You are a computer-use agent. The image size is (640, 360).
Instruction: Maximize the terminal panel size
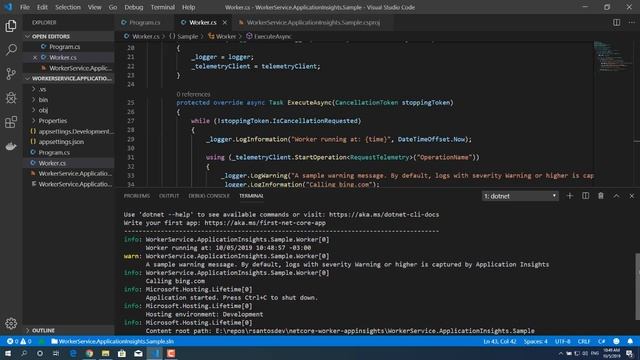616,196
